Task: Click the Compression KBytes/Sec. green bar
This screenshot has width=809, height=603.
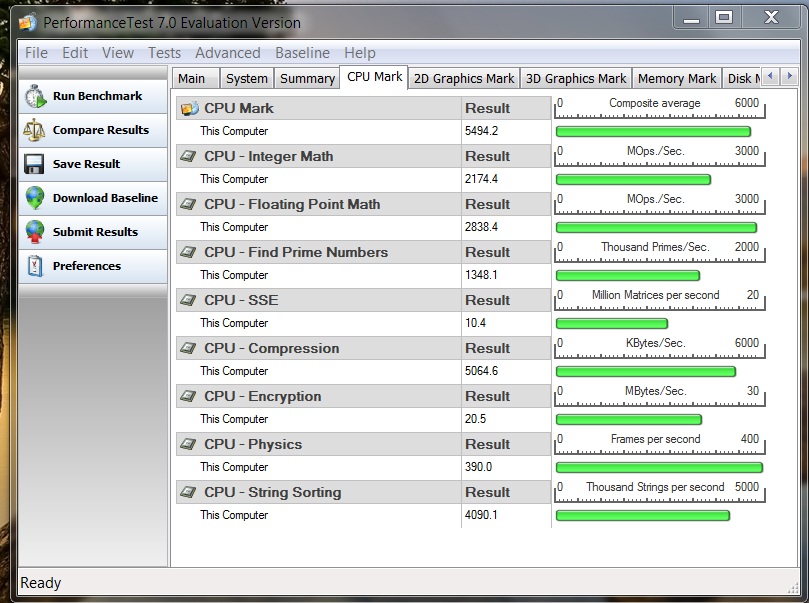Action: (x=646, y=371)
